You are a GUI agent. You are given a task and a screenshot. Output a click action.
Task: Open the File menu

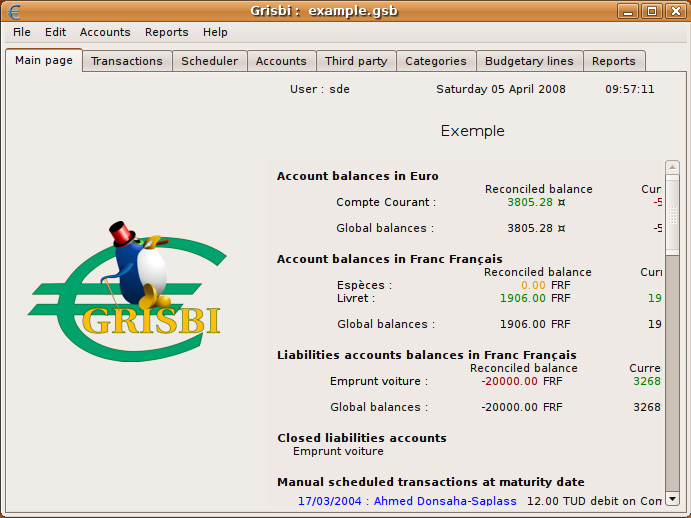(22, 32)
